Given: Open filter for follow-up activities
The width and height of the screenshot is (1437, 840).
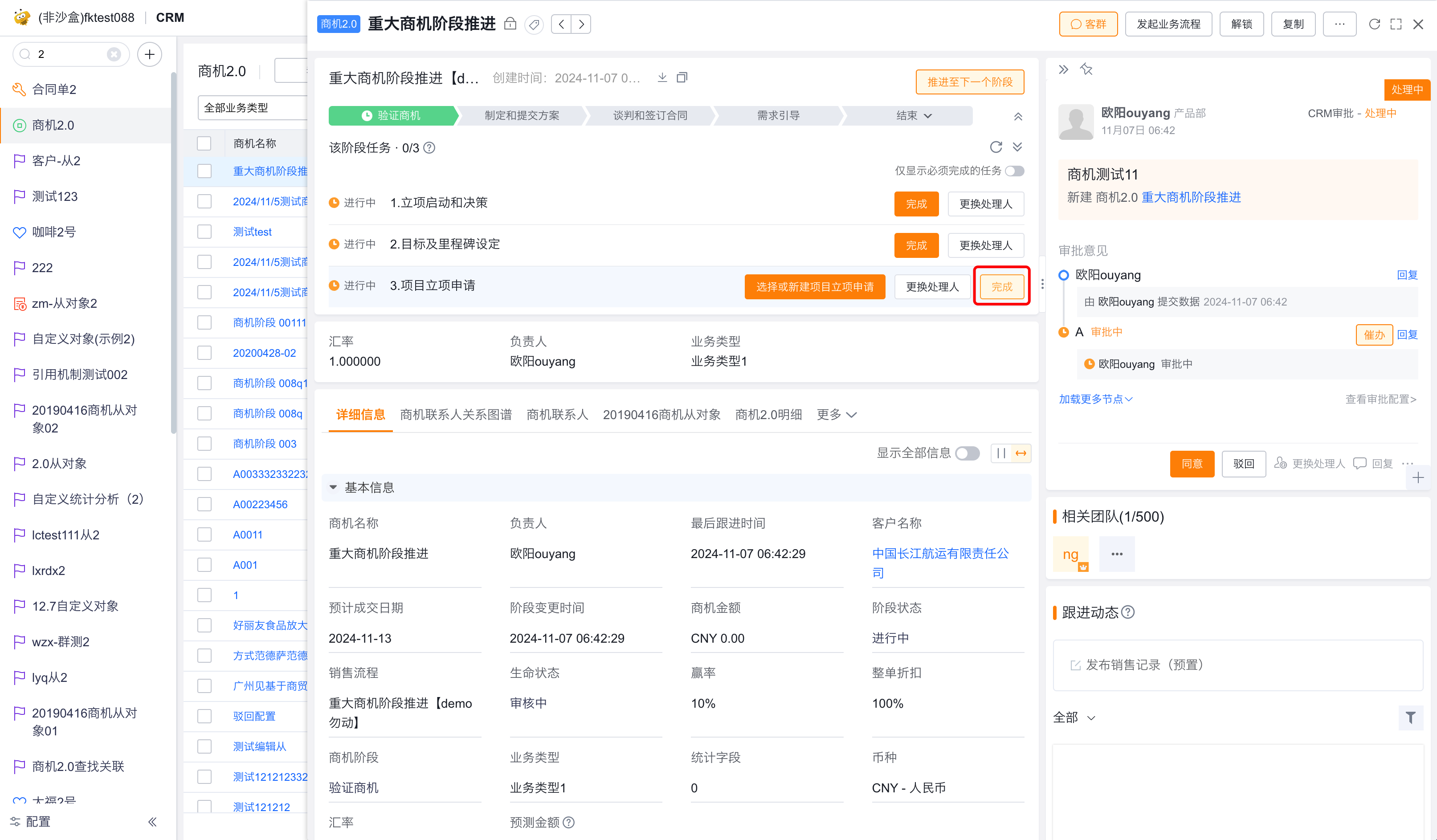Looking at the screenshot, I should pos(1411,718).
